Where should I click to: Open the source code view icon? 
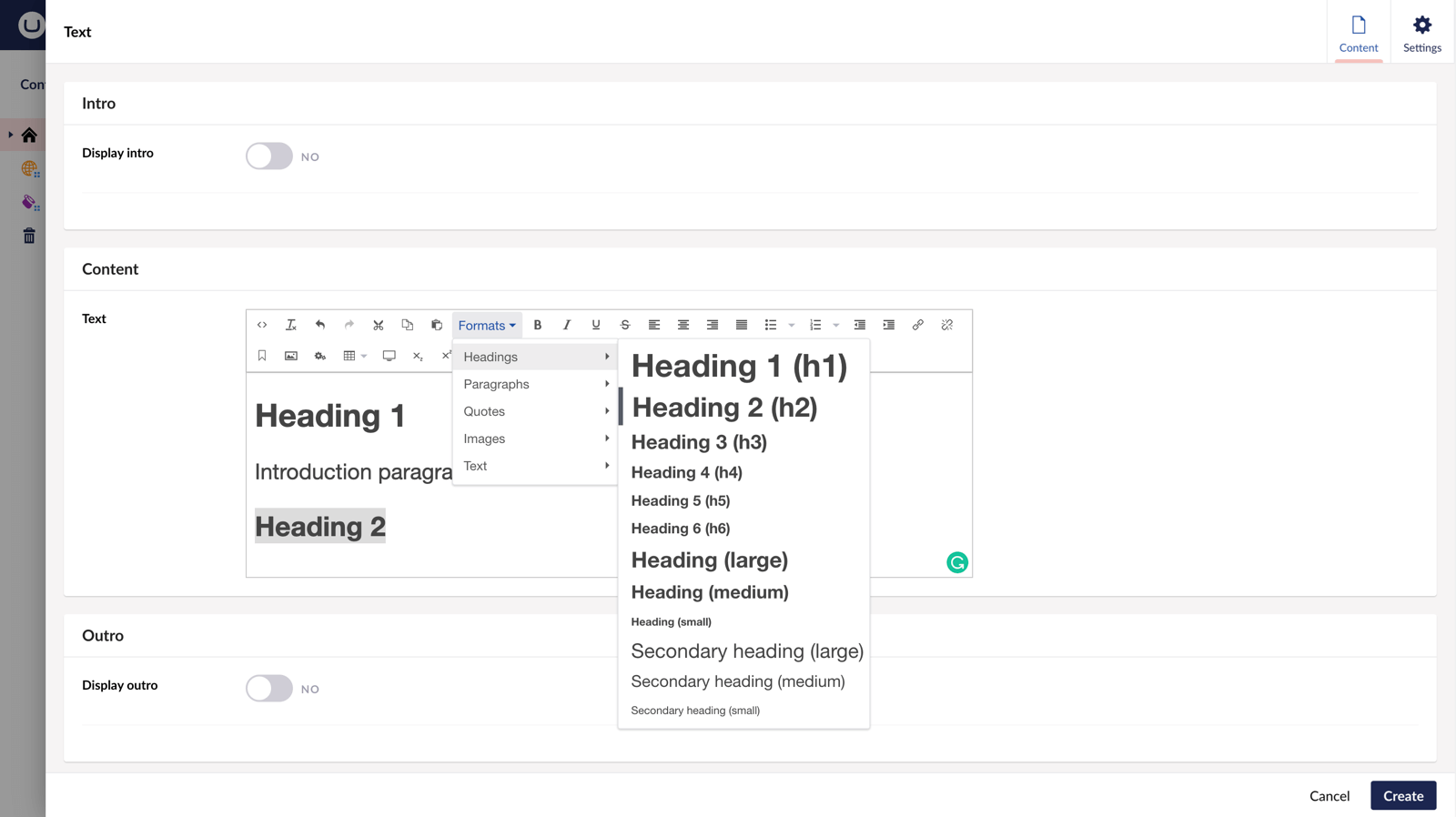pyautogui.click(x=262, y=325)
